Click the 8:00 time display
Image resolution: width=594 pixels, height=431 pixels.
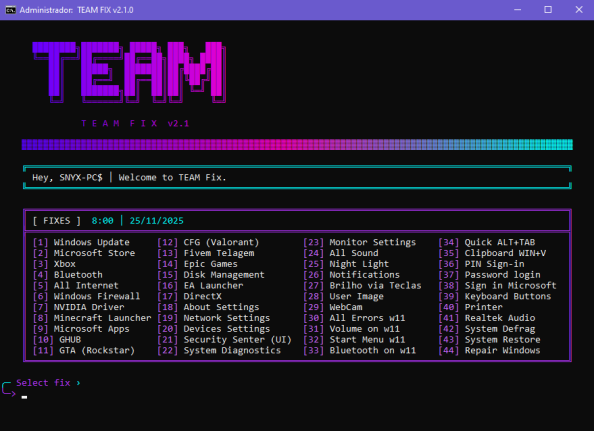[x=103, y=221]
